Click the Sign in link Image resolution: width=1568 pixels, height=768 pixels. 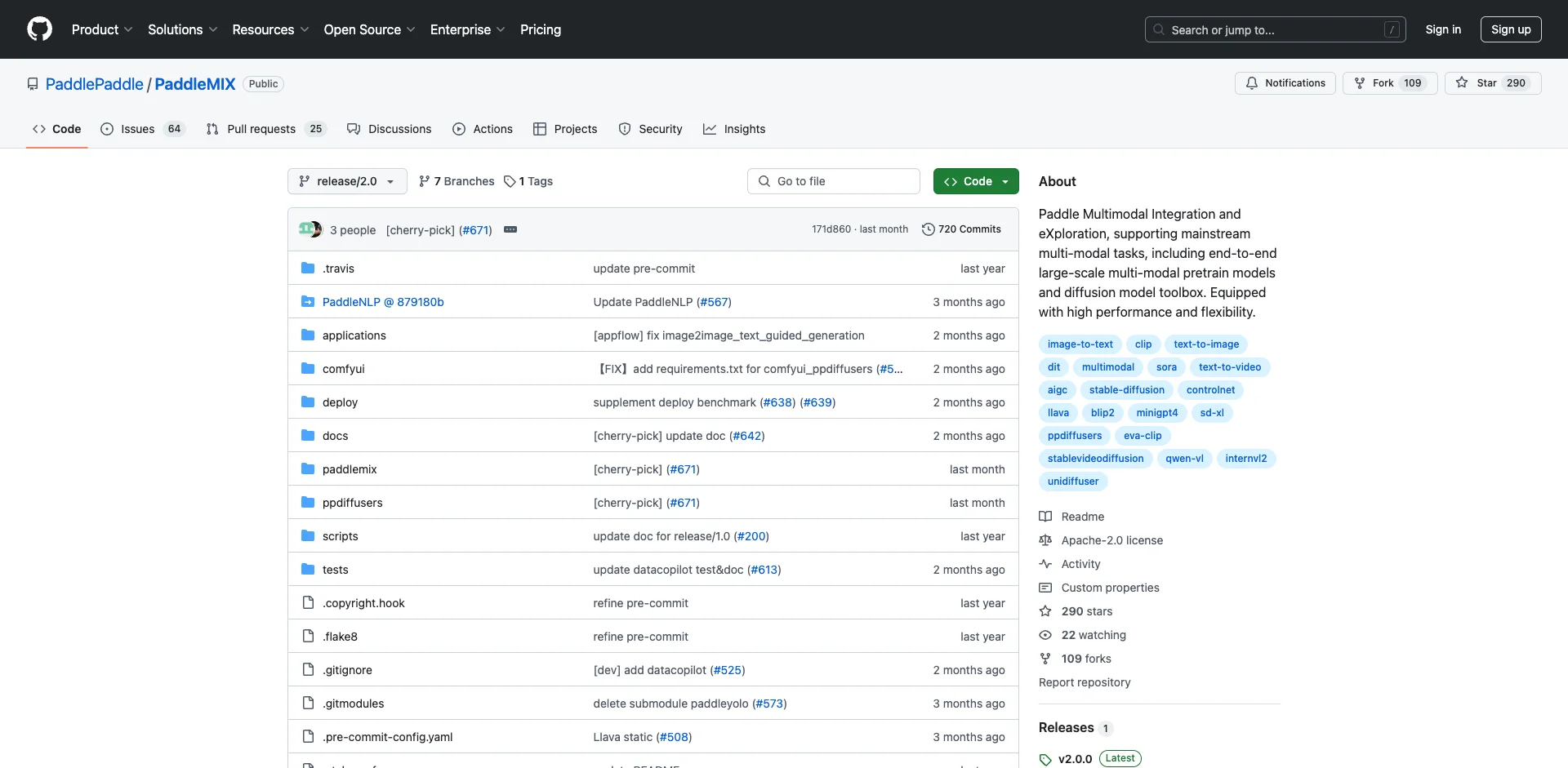tap(1443, 29)
